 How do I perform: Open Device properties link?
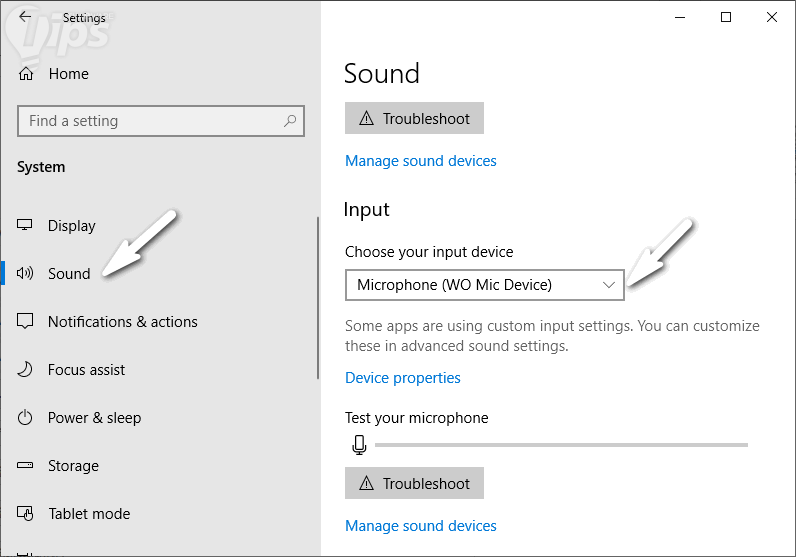pyautogui.click(x=403, y=378)
